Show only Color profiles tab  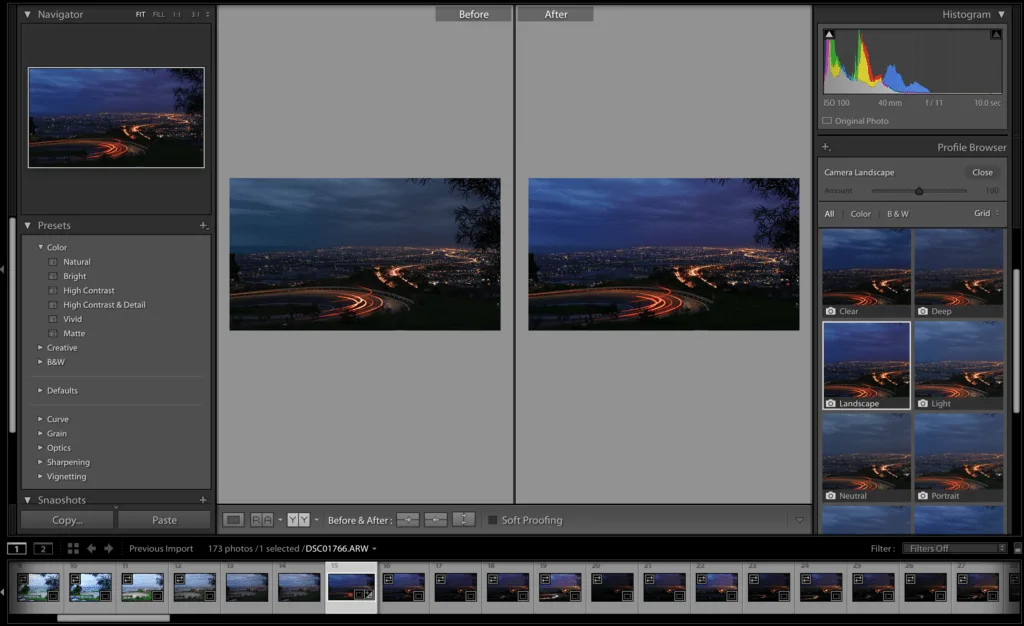pos(860,214)
